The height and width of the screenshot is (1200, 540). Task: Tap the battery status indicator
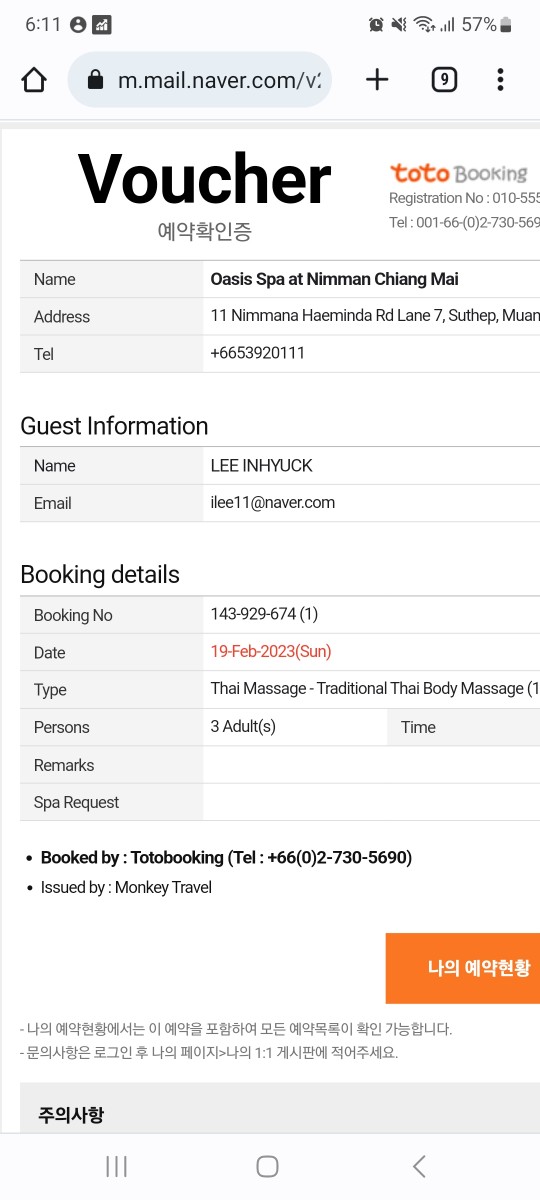click(x=506, y=25)
